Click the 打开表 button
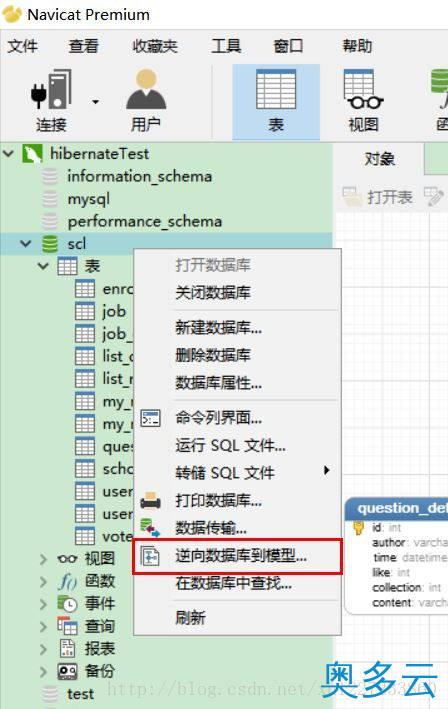448x709 pixels. (x=377, y=197)
